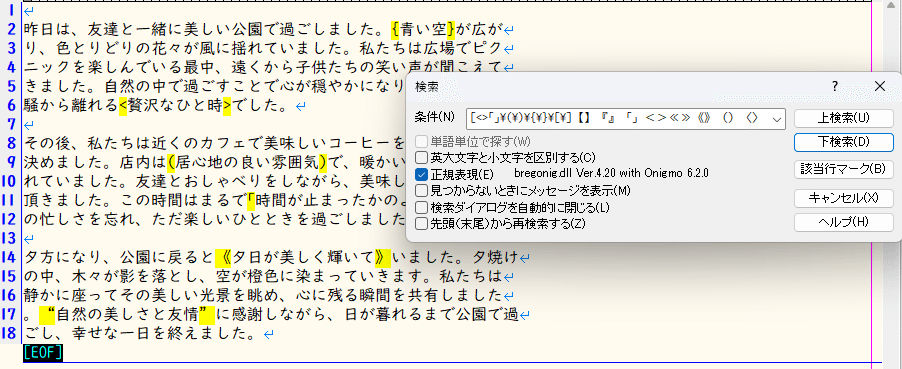Click bregonig.dll Ver.4.20 version label
The image size is (902, 369).
[x=611, y=173]
